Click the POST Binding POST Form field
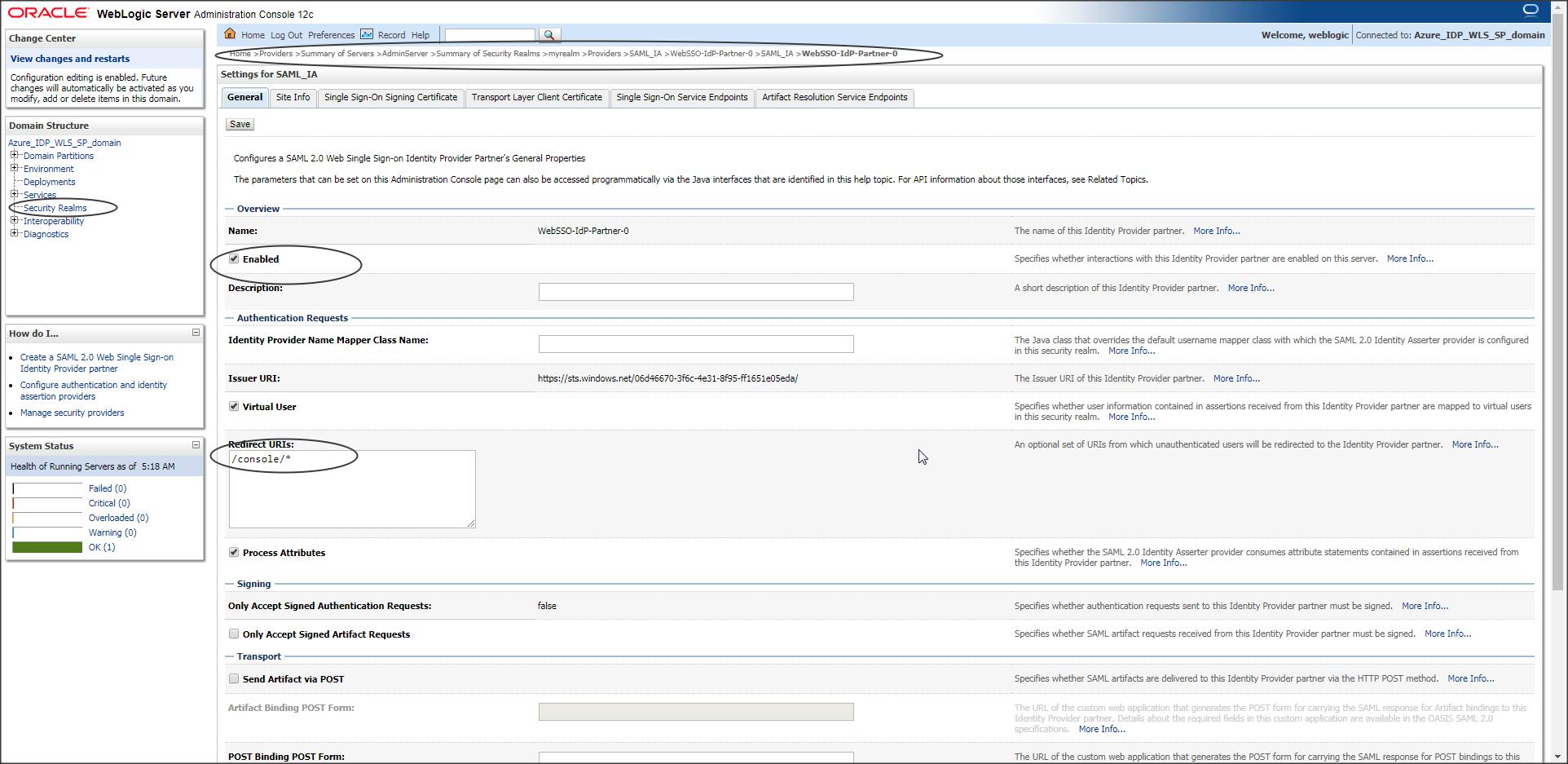This screenshot has height=764, width=1568. 696,757
